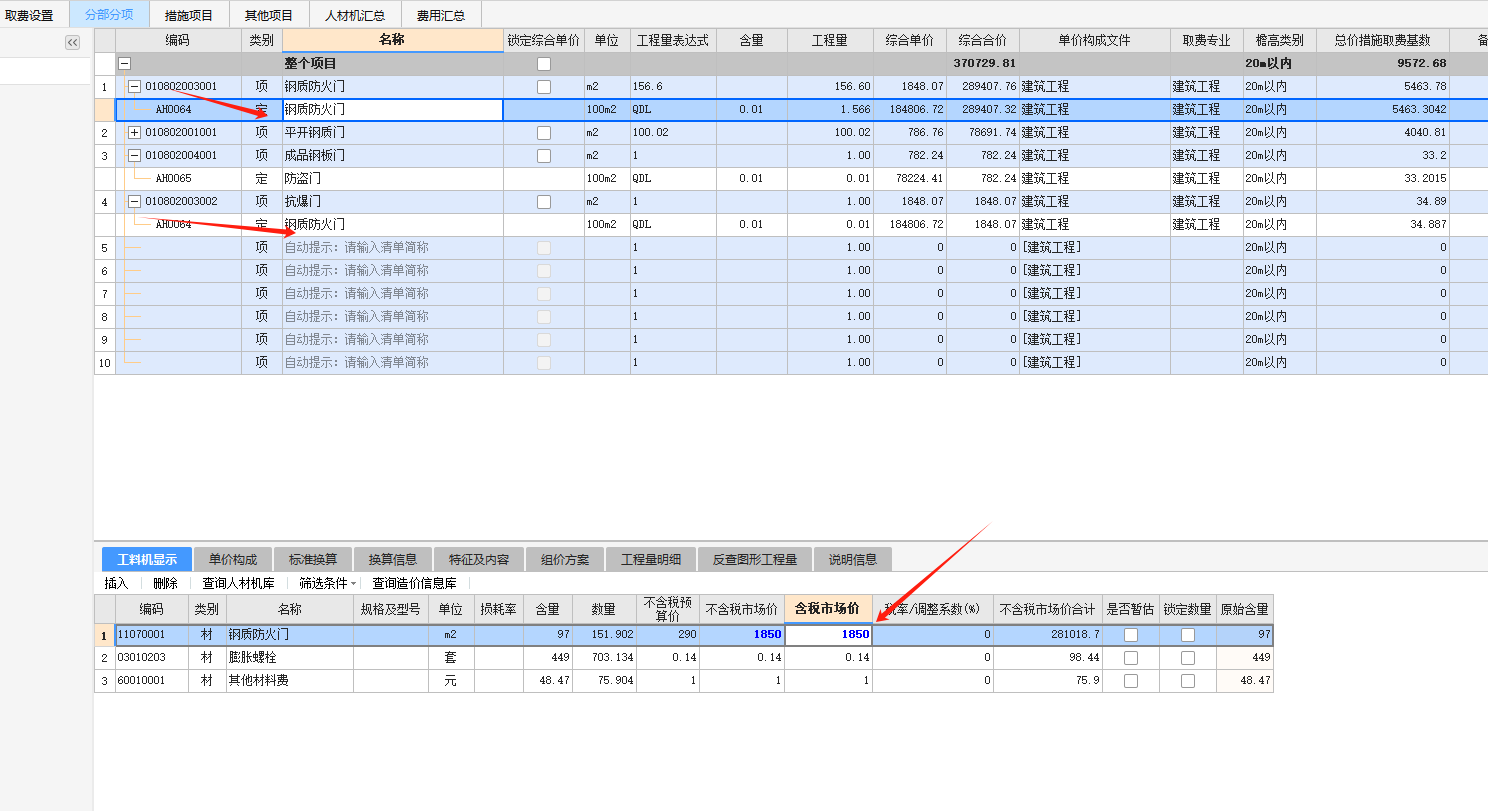Click the 钢质防火门 name edit box under 010802003001
1488x811 pixels.
(392, 110)
